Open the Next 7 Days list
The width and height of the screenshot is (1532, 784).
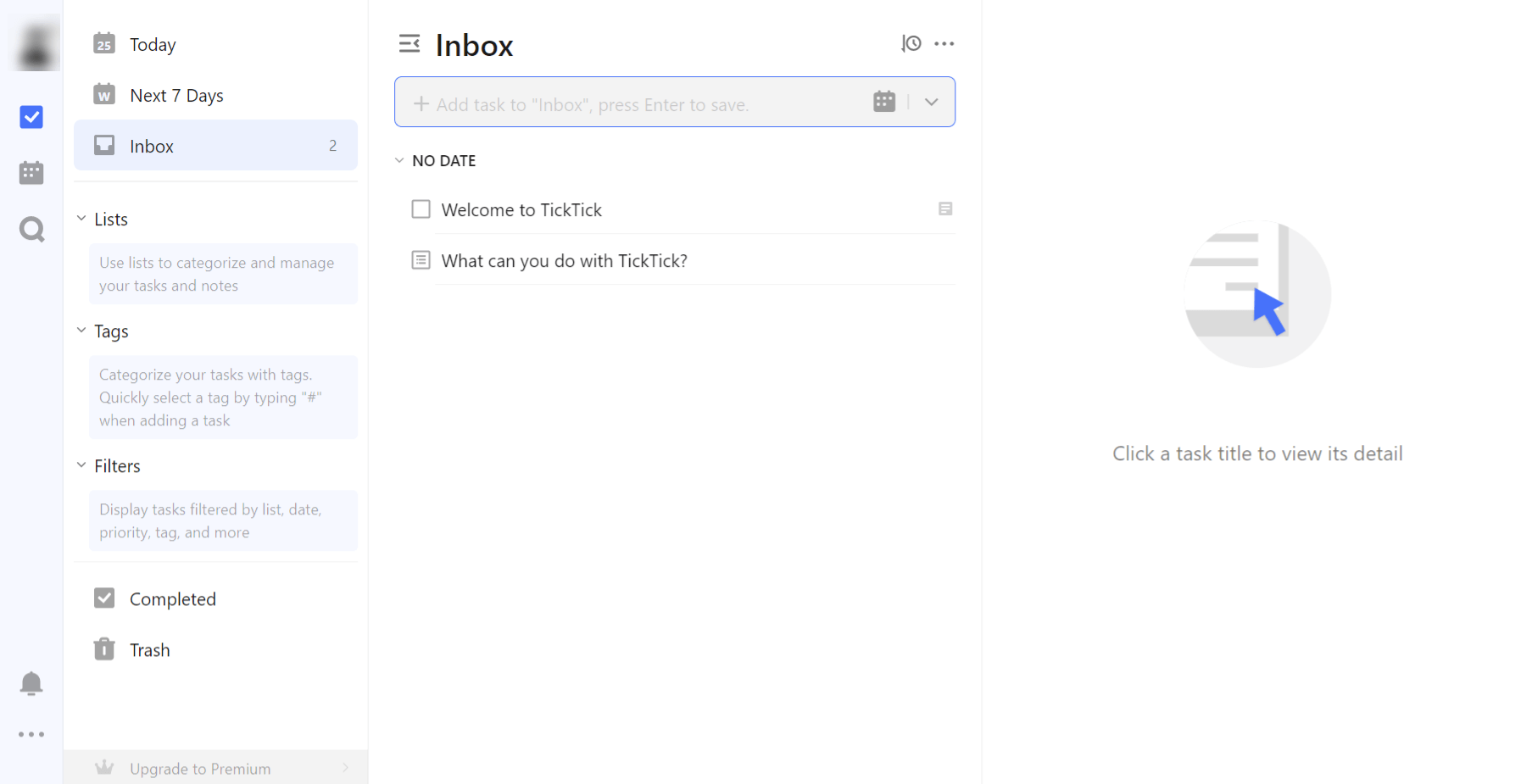coord(215,95)
